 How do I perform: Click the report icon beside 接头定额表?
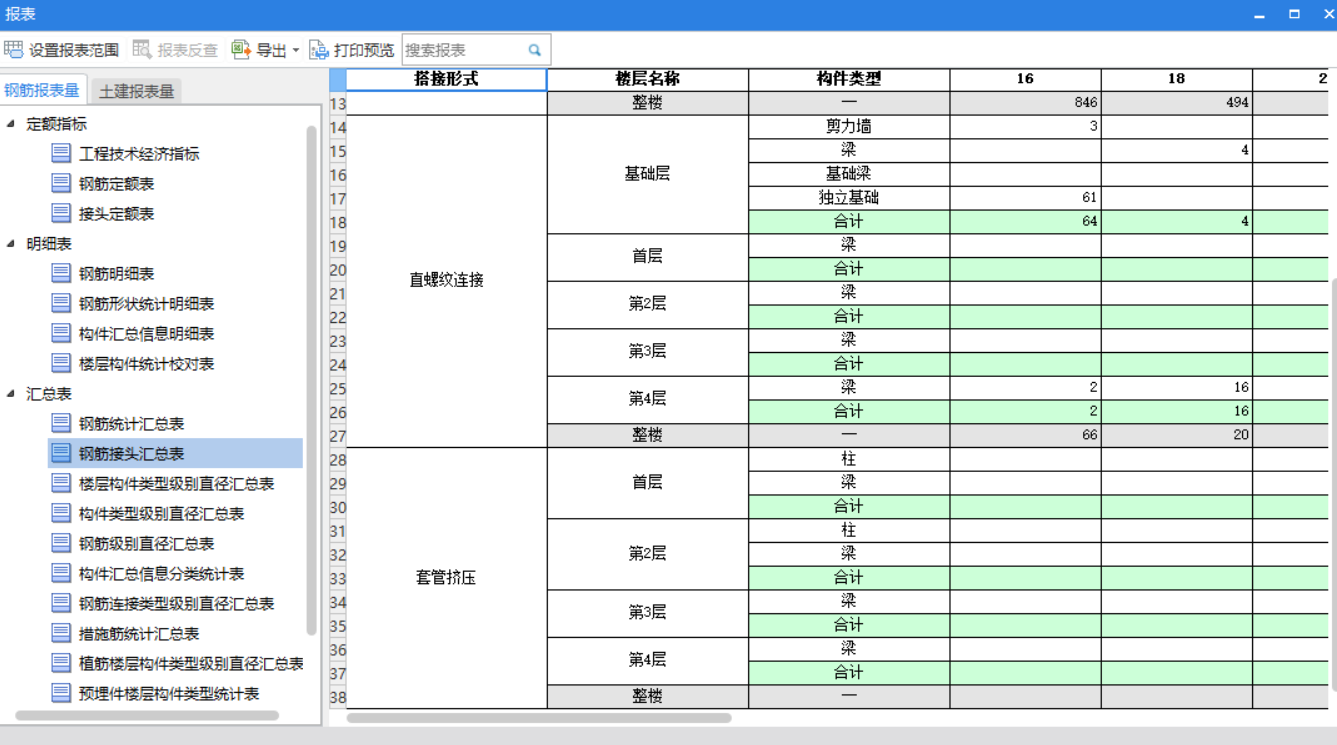[61, 213]
